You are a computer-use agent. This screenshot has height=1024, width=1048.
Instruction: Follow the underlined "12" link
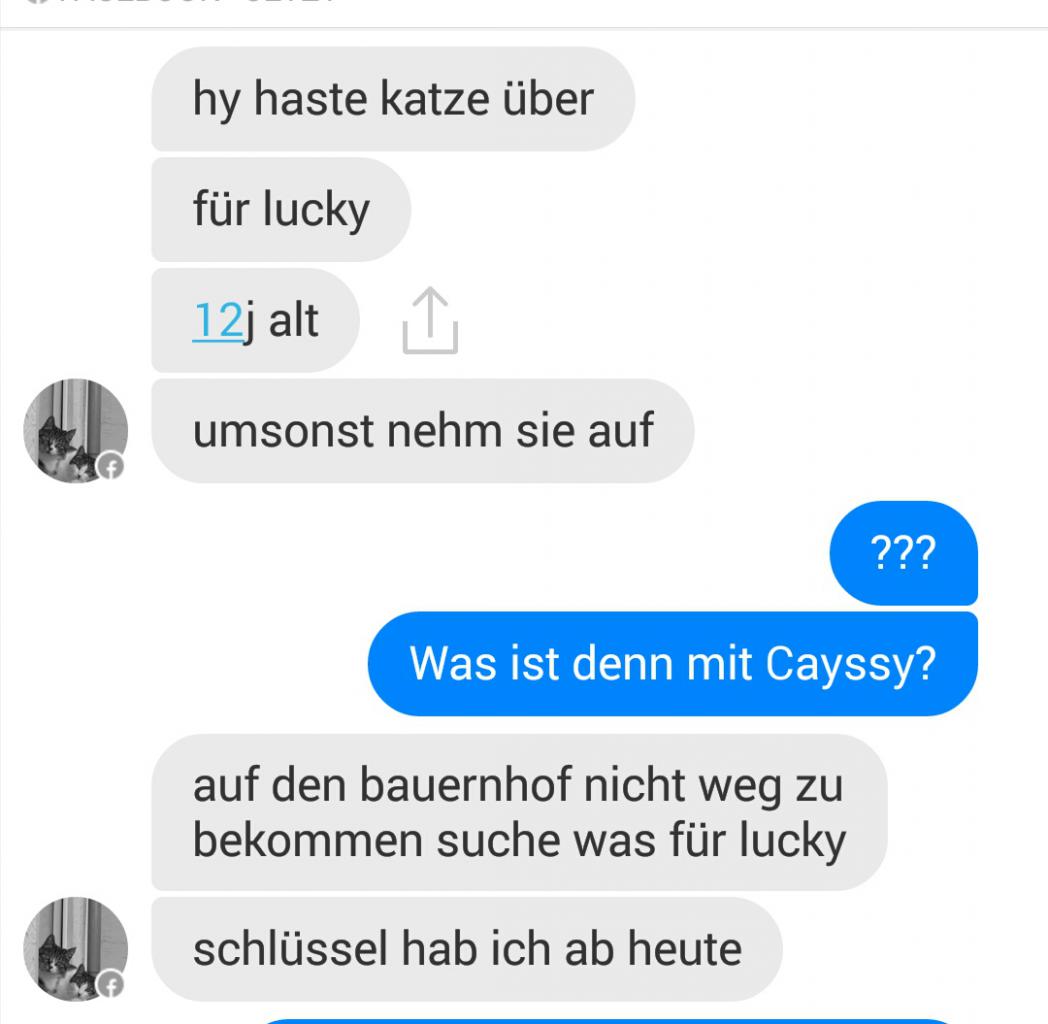click(217, 321)
